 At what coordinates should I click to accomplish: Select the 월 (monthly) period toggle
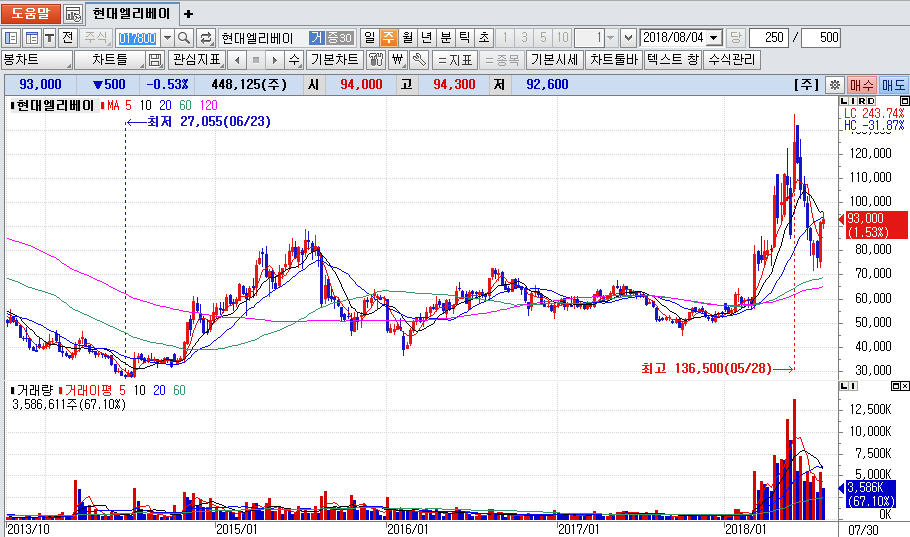click(407, 37)
